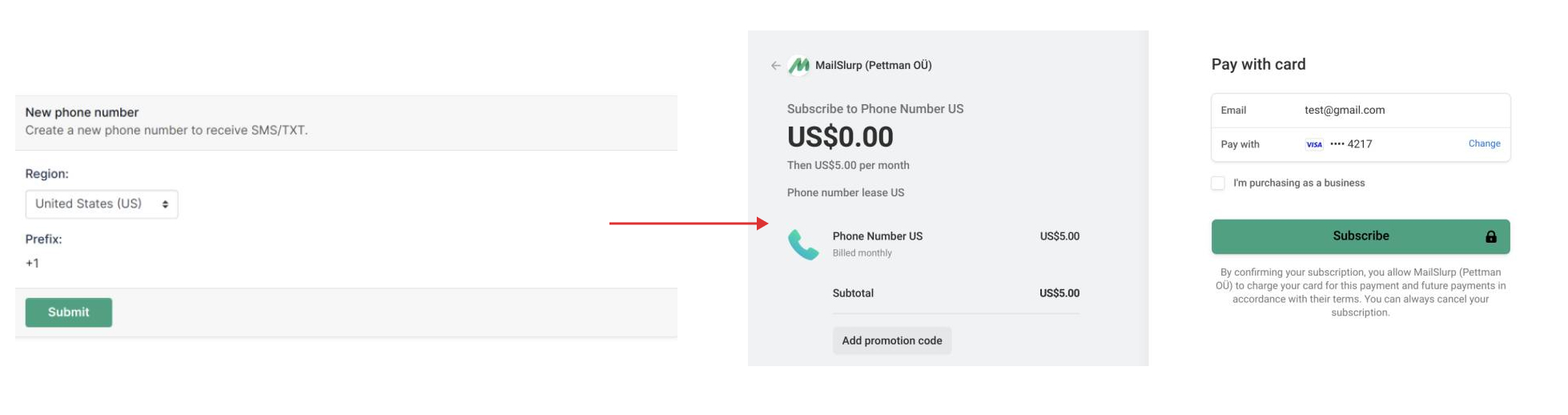Image resolution: width=1568 pixels, height=415 pixels.
Task: Tick the purchasing as a business checkbox
Action: pos(1218,183)
